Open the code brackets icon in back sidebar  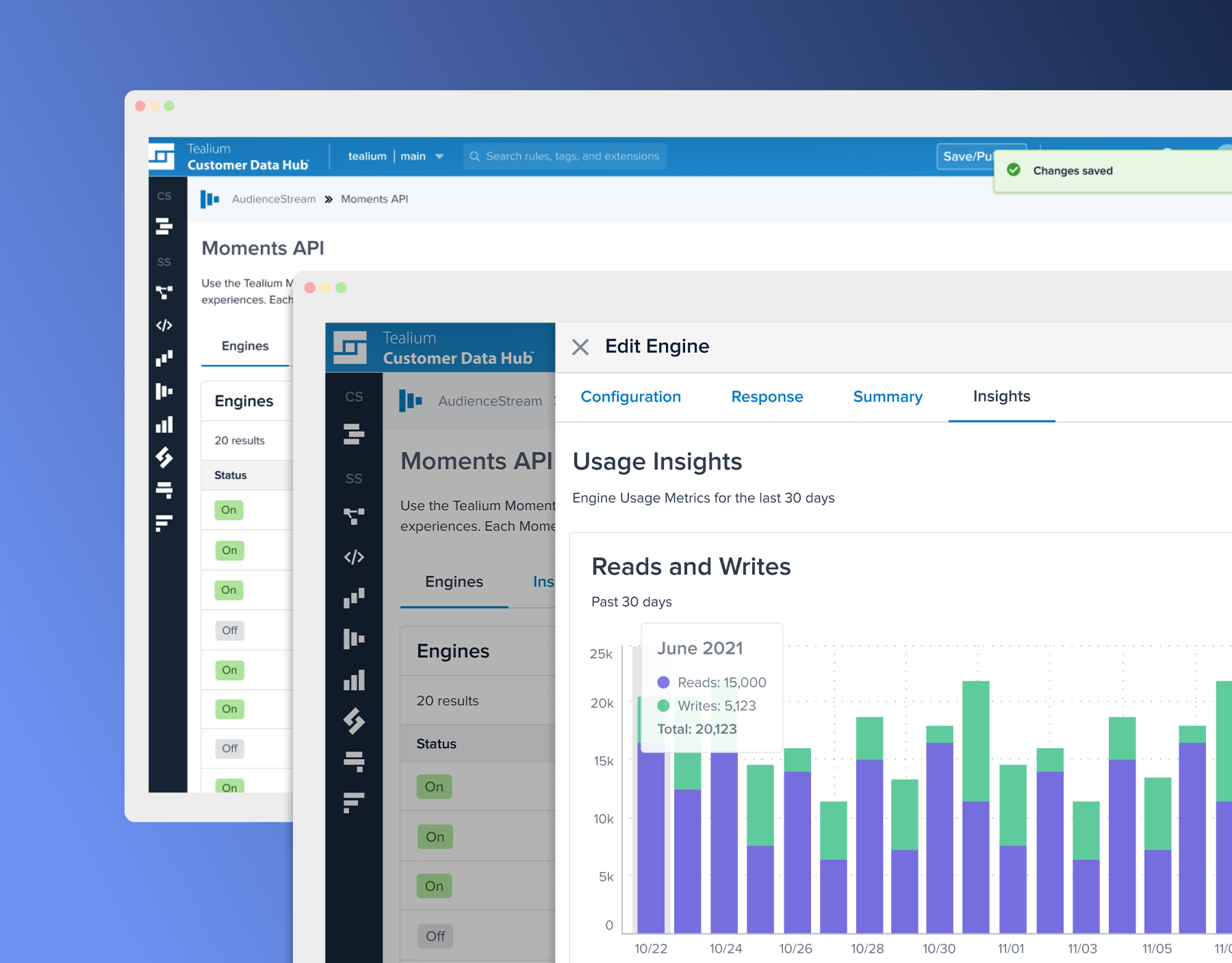click(164, 325)
